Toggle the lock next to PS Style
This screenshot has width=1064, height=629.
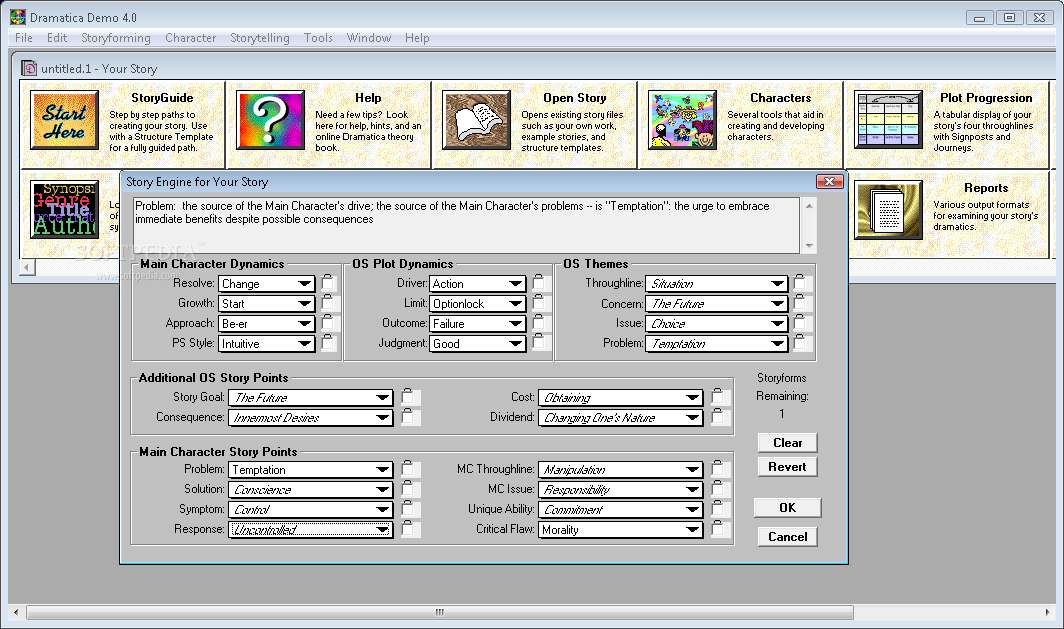(x=328, y=342)
